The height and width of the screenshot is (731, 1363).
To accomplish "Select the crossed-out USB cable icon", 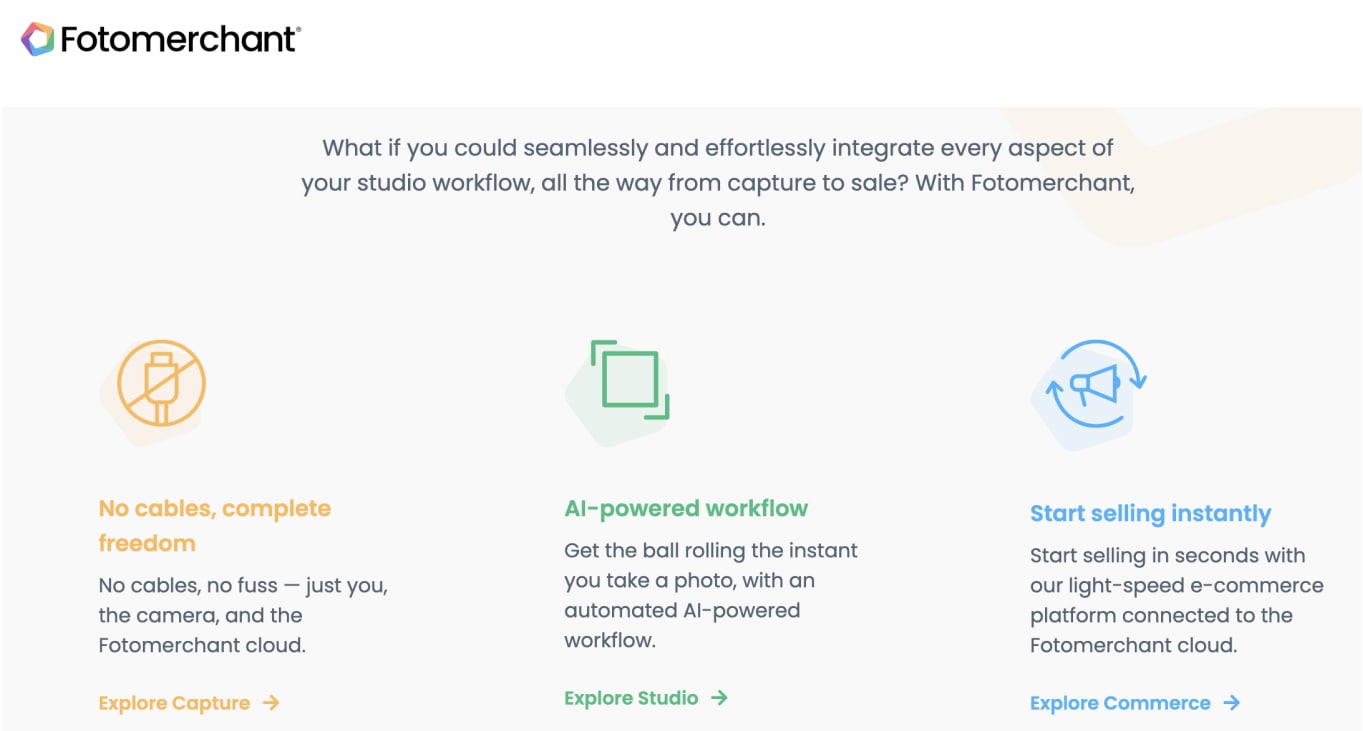I will tap(162, 382).
